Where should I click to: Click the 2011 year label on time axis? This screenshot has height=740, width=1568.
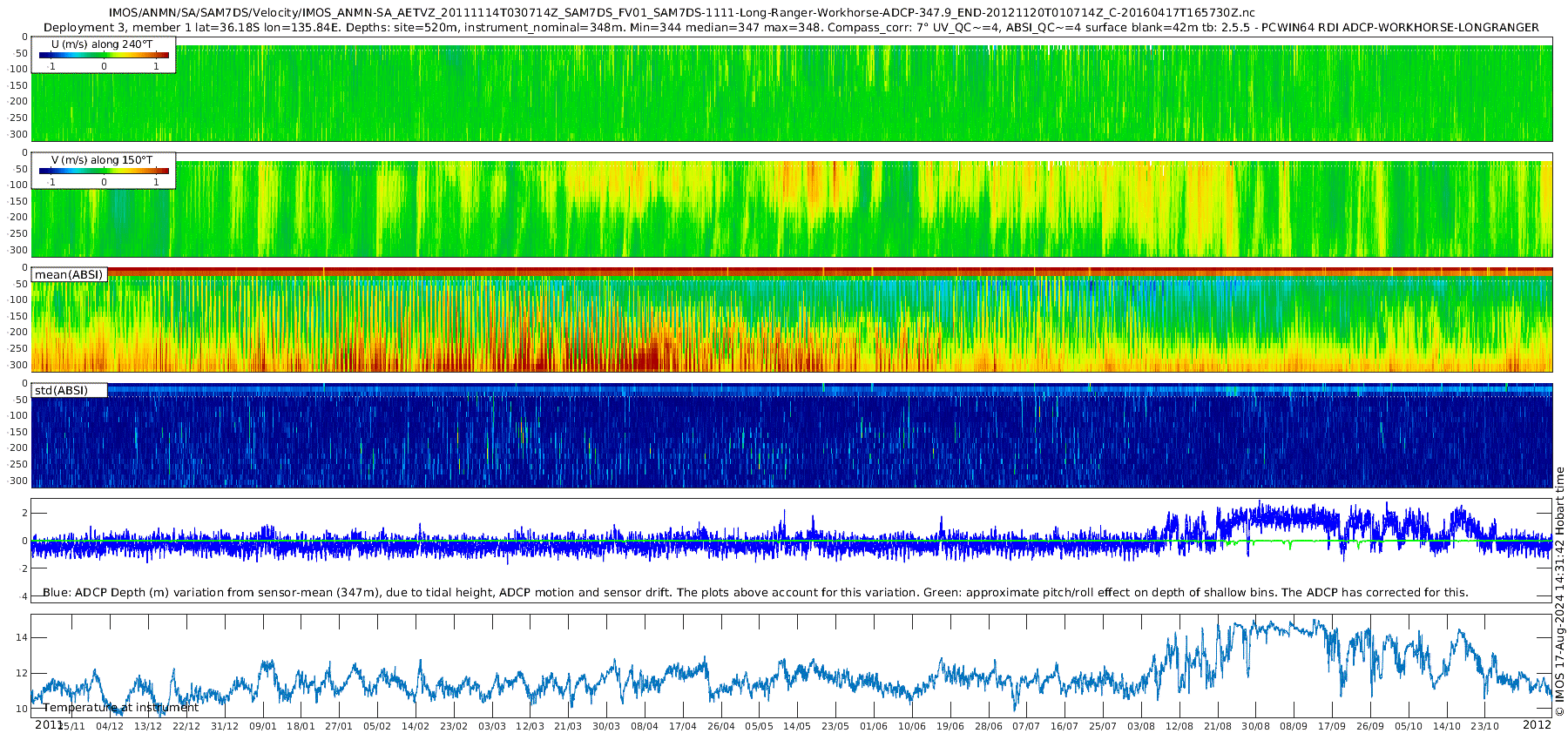click(x=49, y=724)
